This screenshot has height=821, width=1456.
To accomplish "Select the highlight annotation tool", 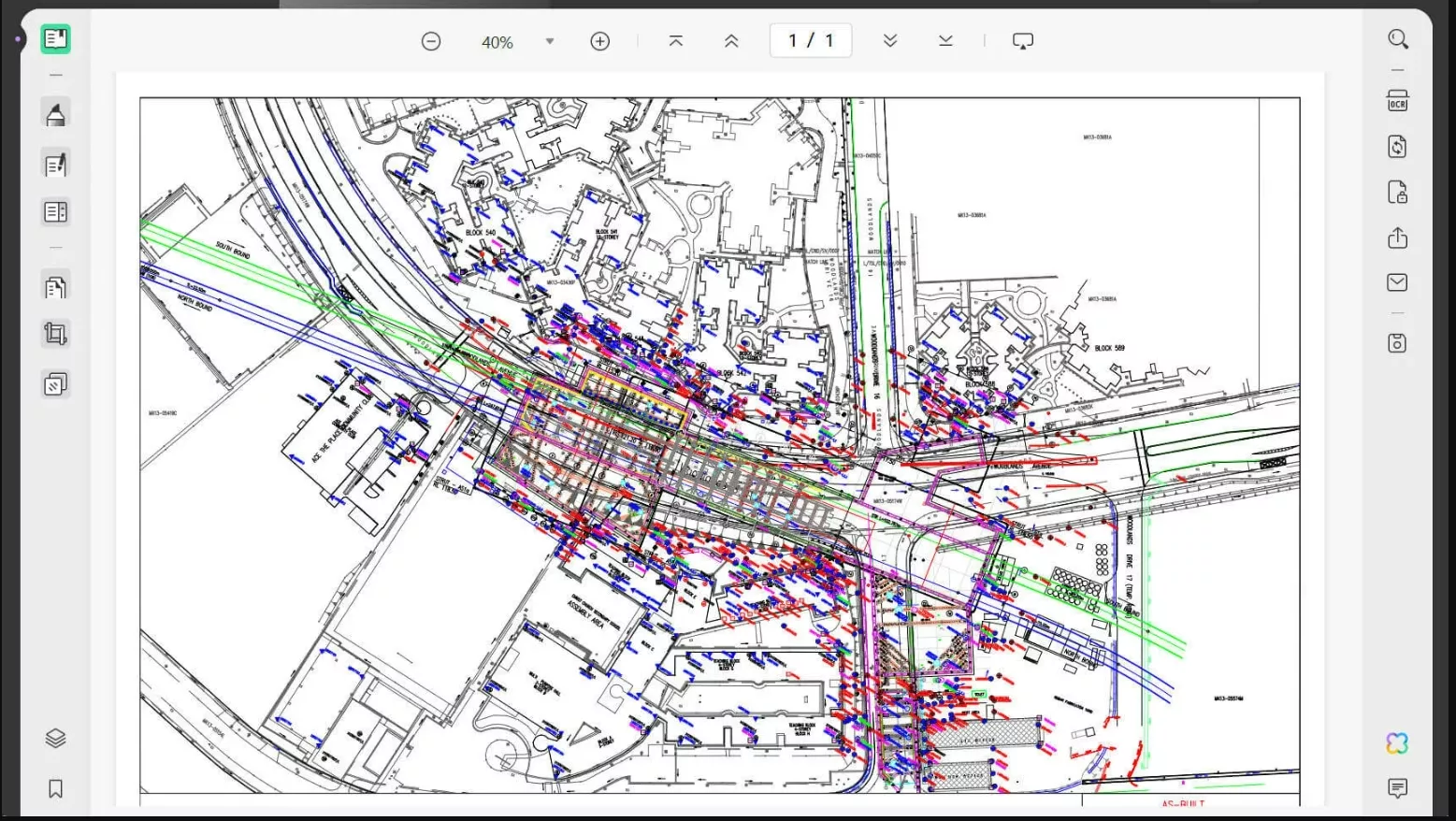I will [x=55, y=112].
